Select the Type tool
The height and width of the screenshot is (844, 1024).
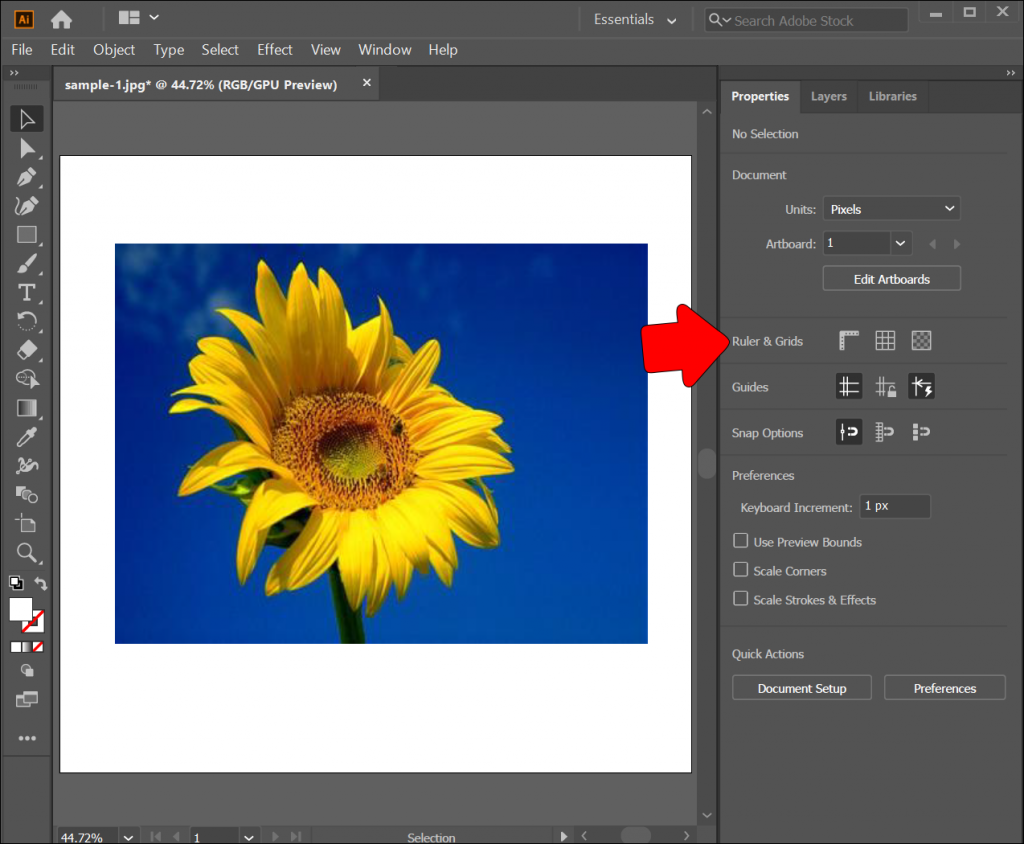(26, 293)
